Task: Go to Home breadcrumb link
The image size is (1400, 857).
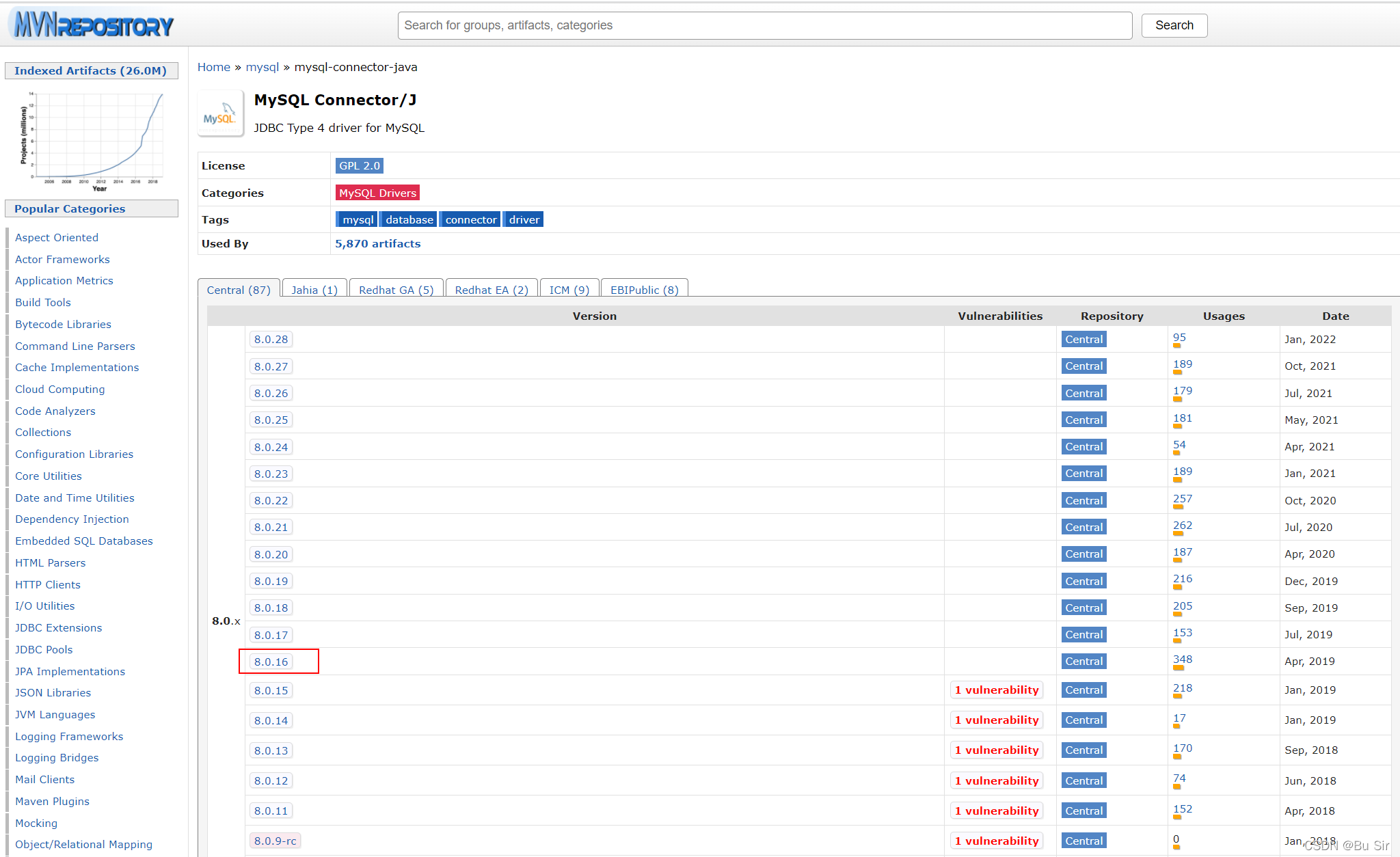Action: 214,67
